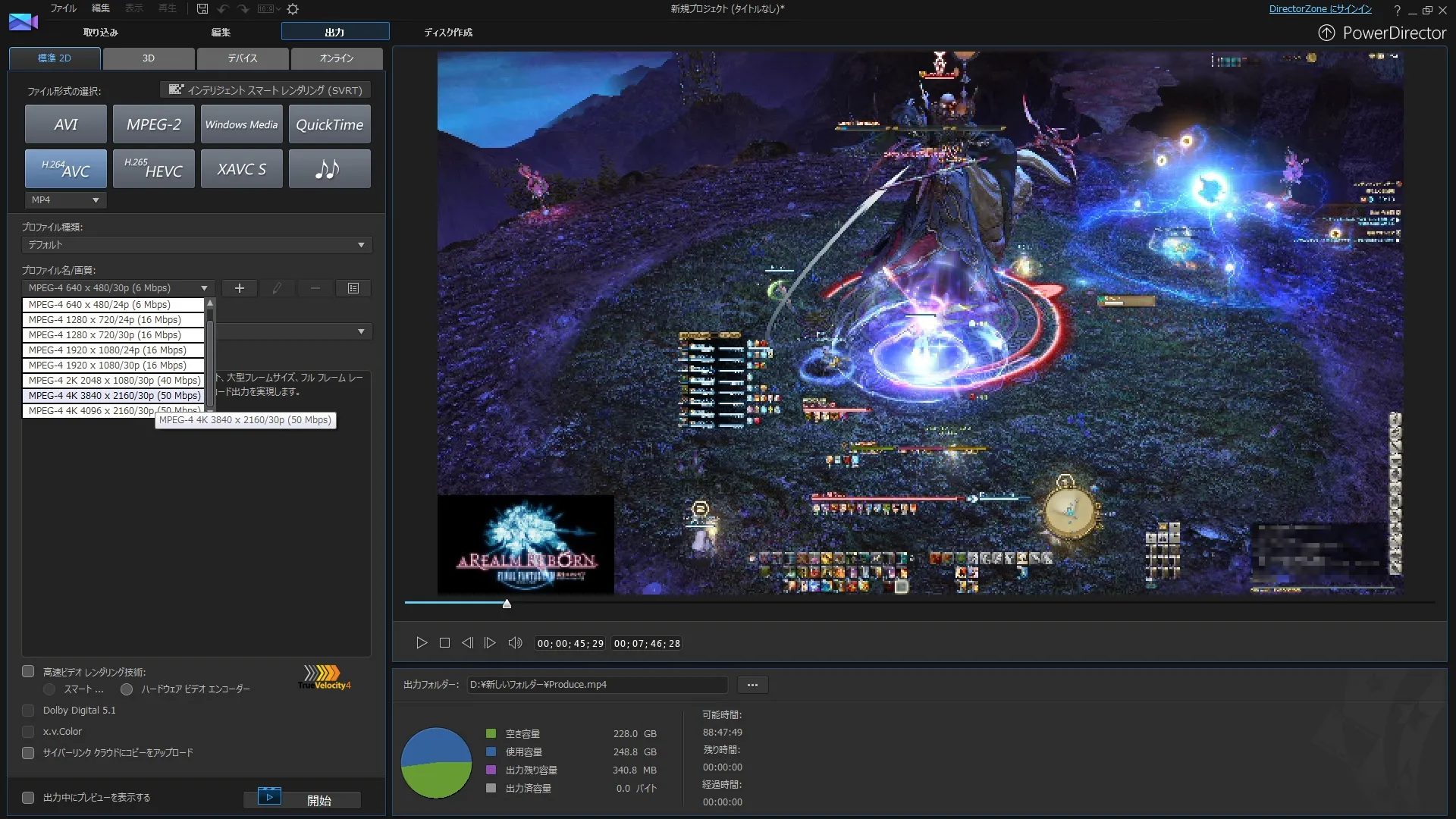Image resolution: width=1456 pixels, height=819 pixels.
Task: Click the output folder path field
Action: [x=597, y=685]
